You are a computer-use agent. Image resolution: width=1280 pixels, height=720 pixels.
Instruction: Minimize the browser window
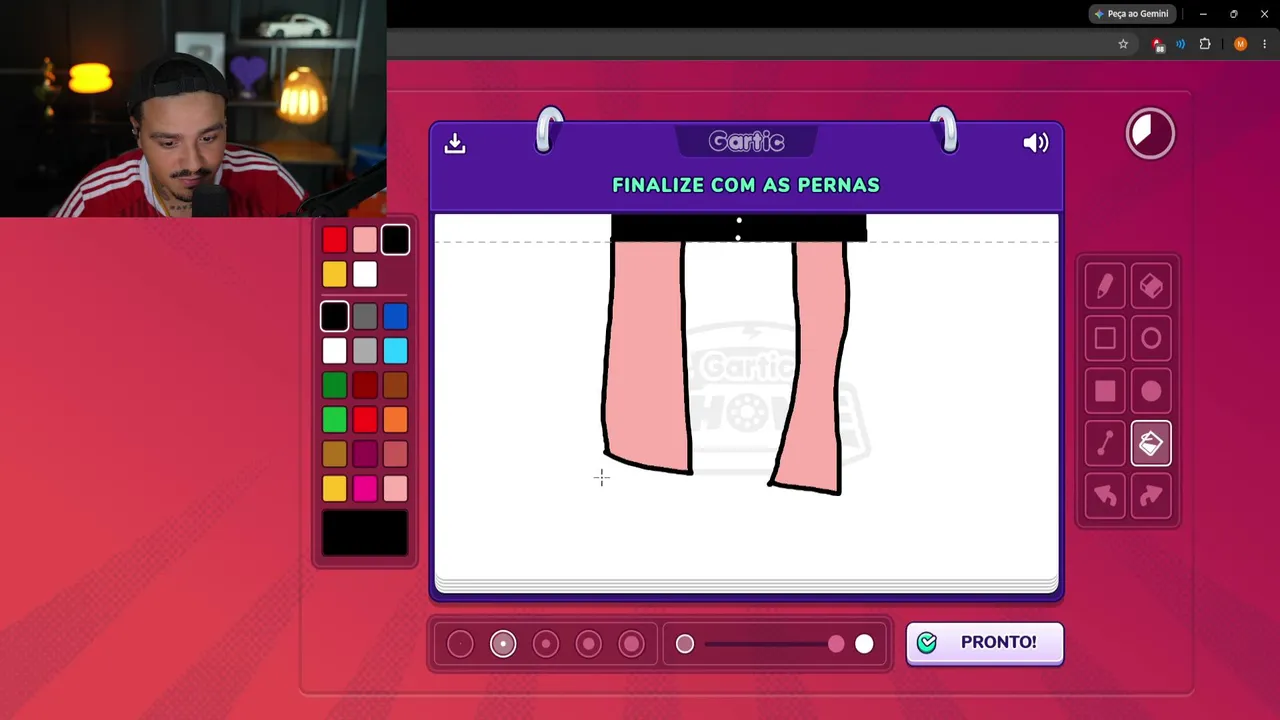pos(1203,14)
